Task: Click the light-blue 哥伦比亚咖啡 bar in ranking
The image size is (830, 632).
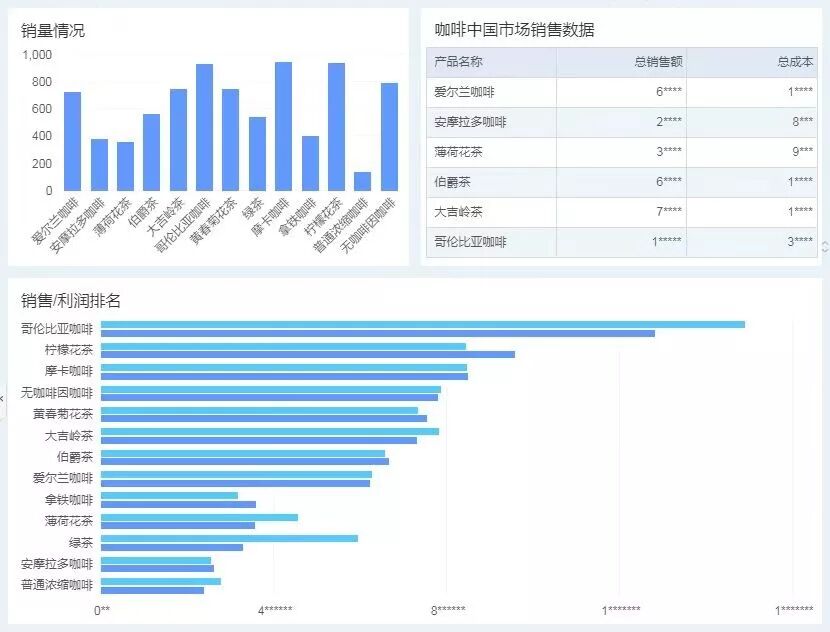Action: 423,324
